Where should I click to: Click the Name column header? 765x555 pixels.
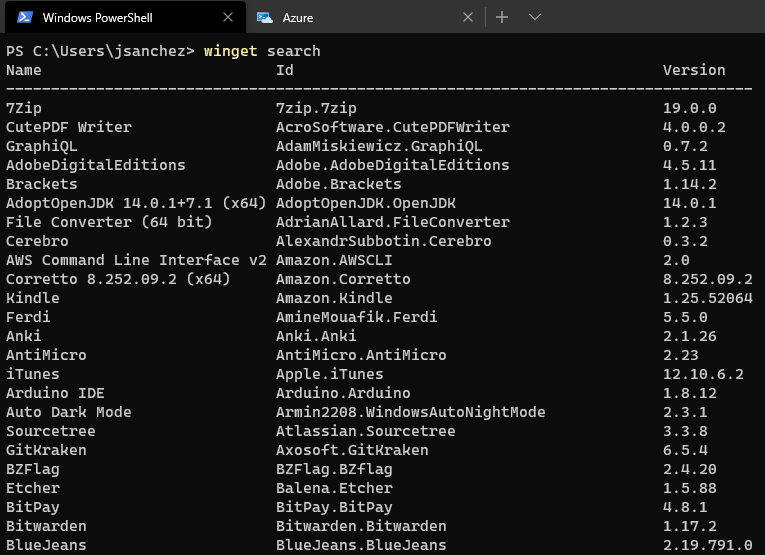[24, 70]
